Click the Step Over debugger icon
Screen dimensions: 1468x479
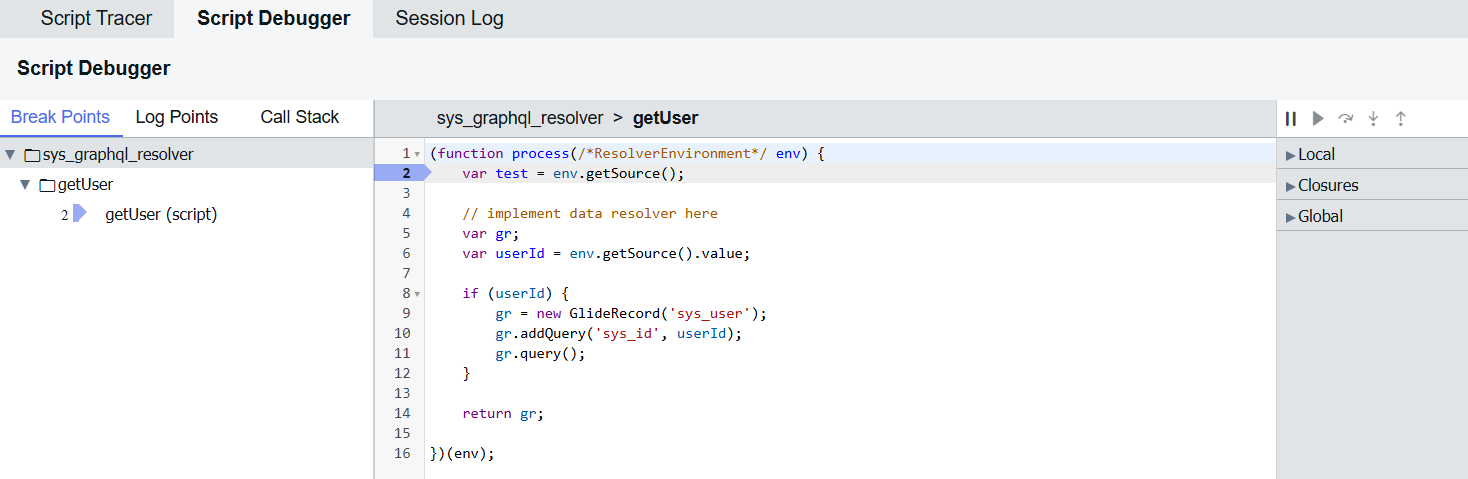click(1346, 119)
